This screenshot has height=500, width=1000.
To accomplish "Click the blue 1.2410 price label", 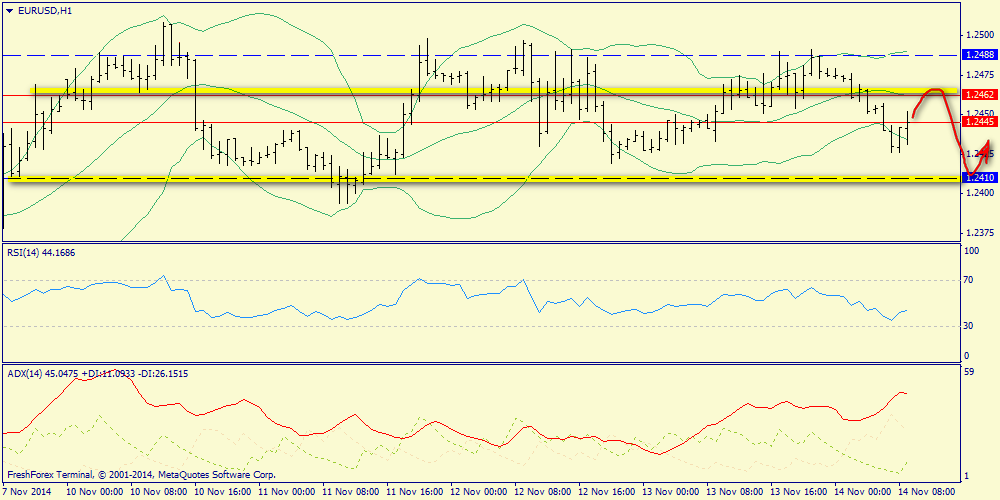I will 981,178.
